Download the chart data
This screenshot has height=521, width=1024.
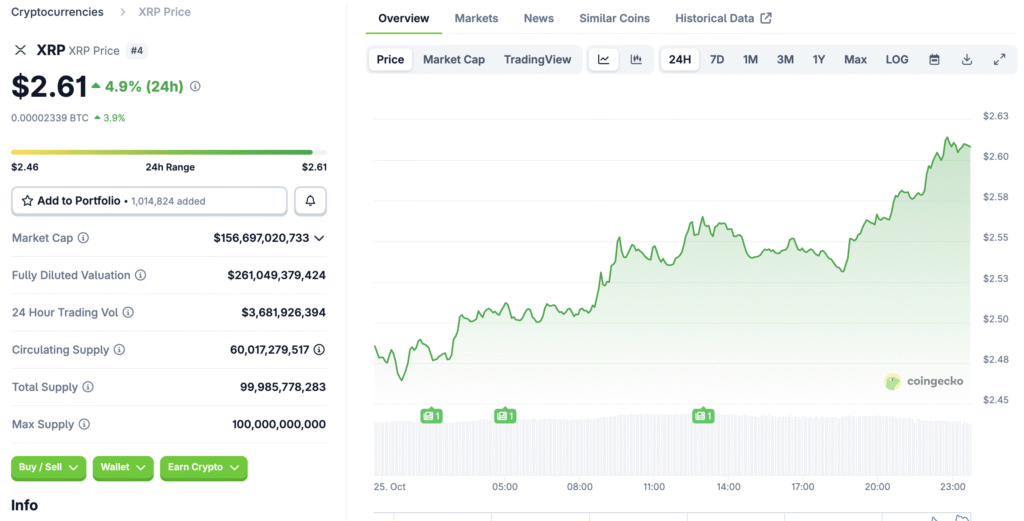click(x=967, y=60)
